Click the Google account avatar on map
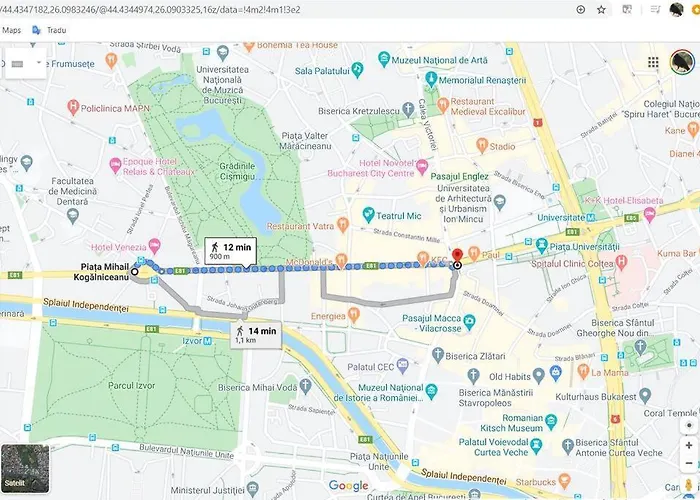700x500 pixels. (x=682, y=62)
